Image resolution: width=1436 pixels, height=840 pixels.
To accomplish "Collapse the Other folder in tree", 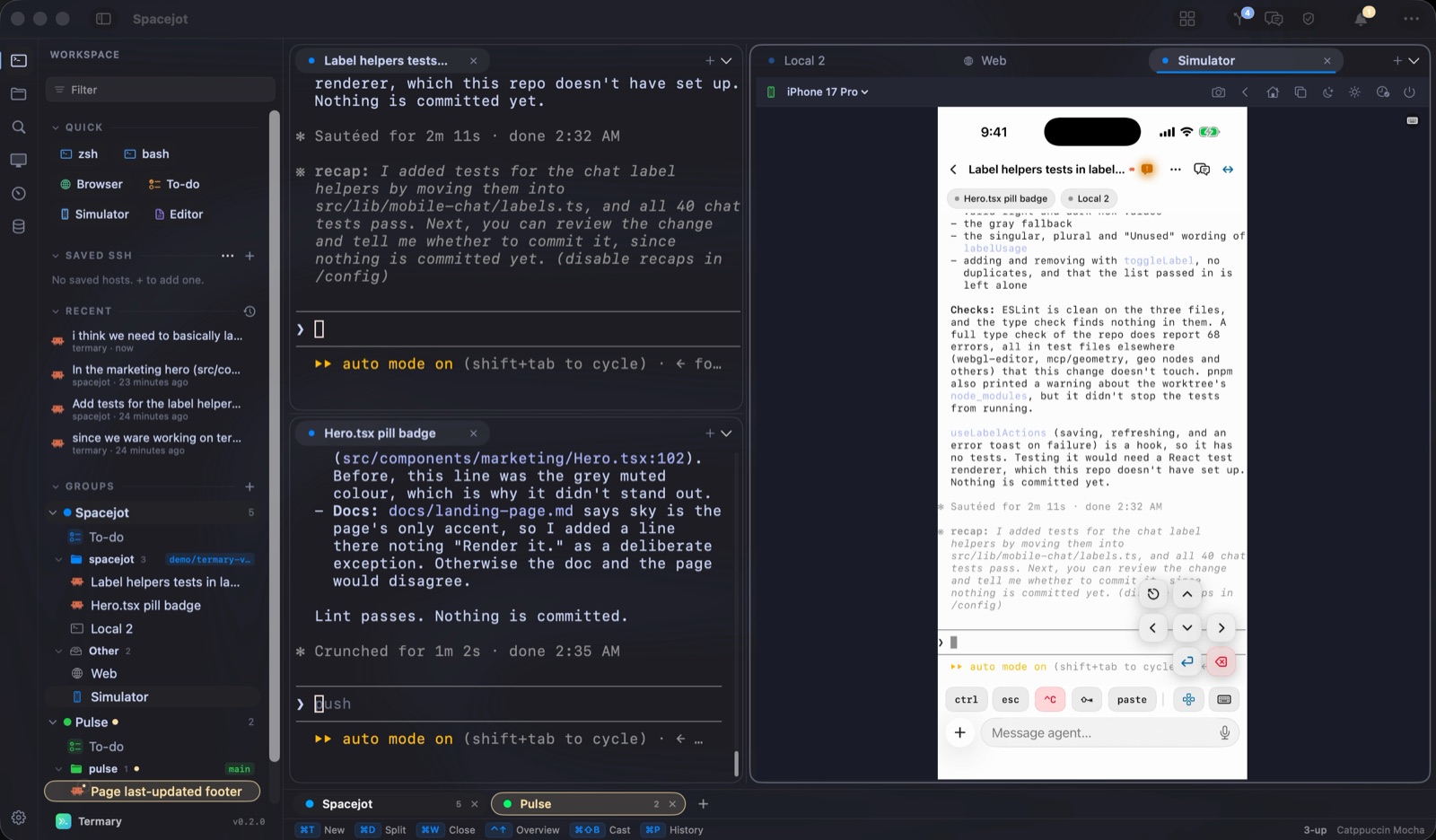I will 59,652.
